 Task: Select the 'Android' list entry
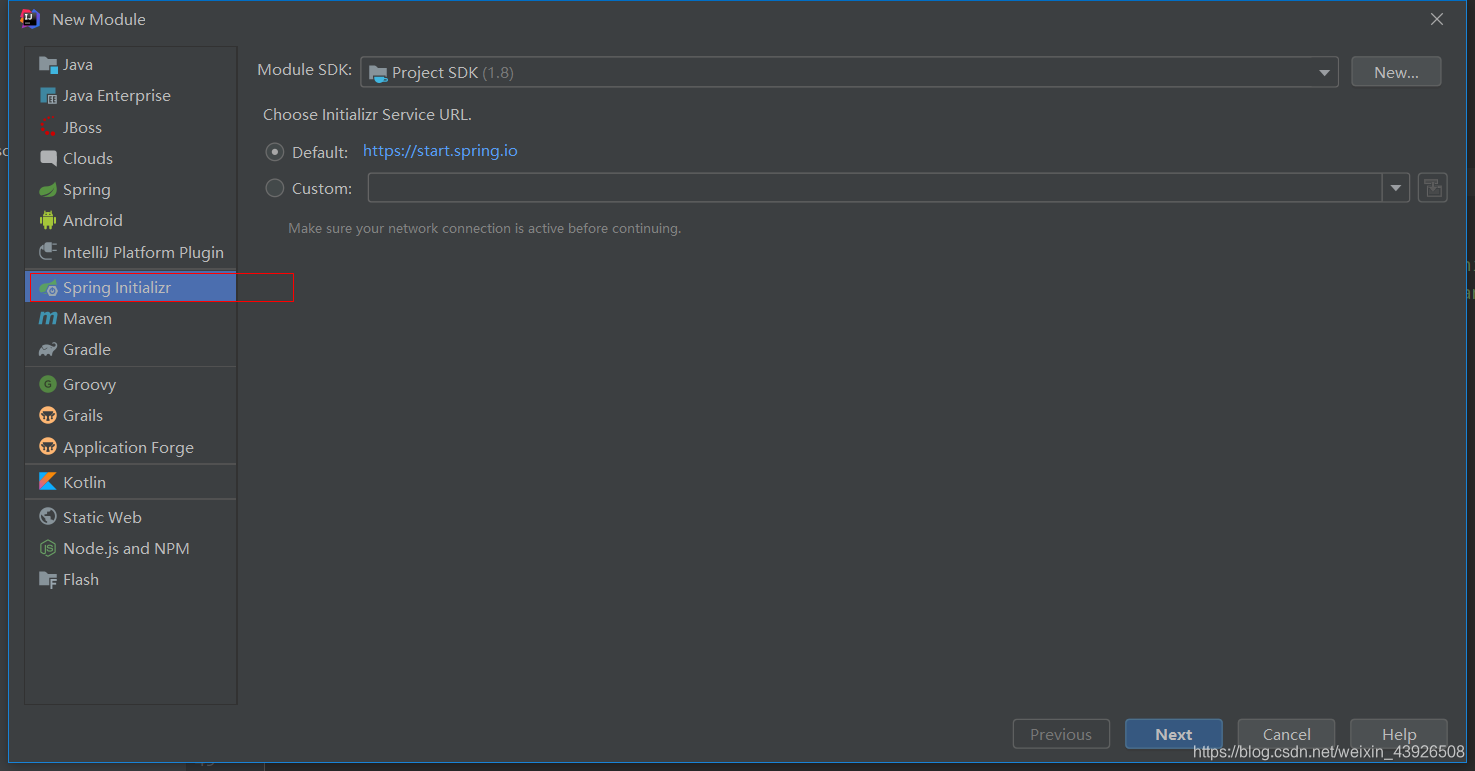pyautogui.click(x=131, y=221)
